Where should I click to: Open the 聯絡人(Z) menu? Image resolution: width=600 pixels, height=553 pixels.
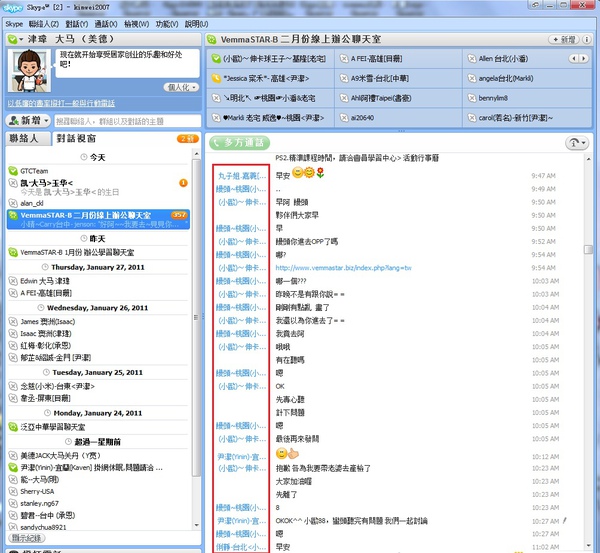coord(44,24)
